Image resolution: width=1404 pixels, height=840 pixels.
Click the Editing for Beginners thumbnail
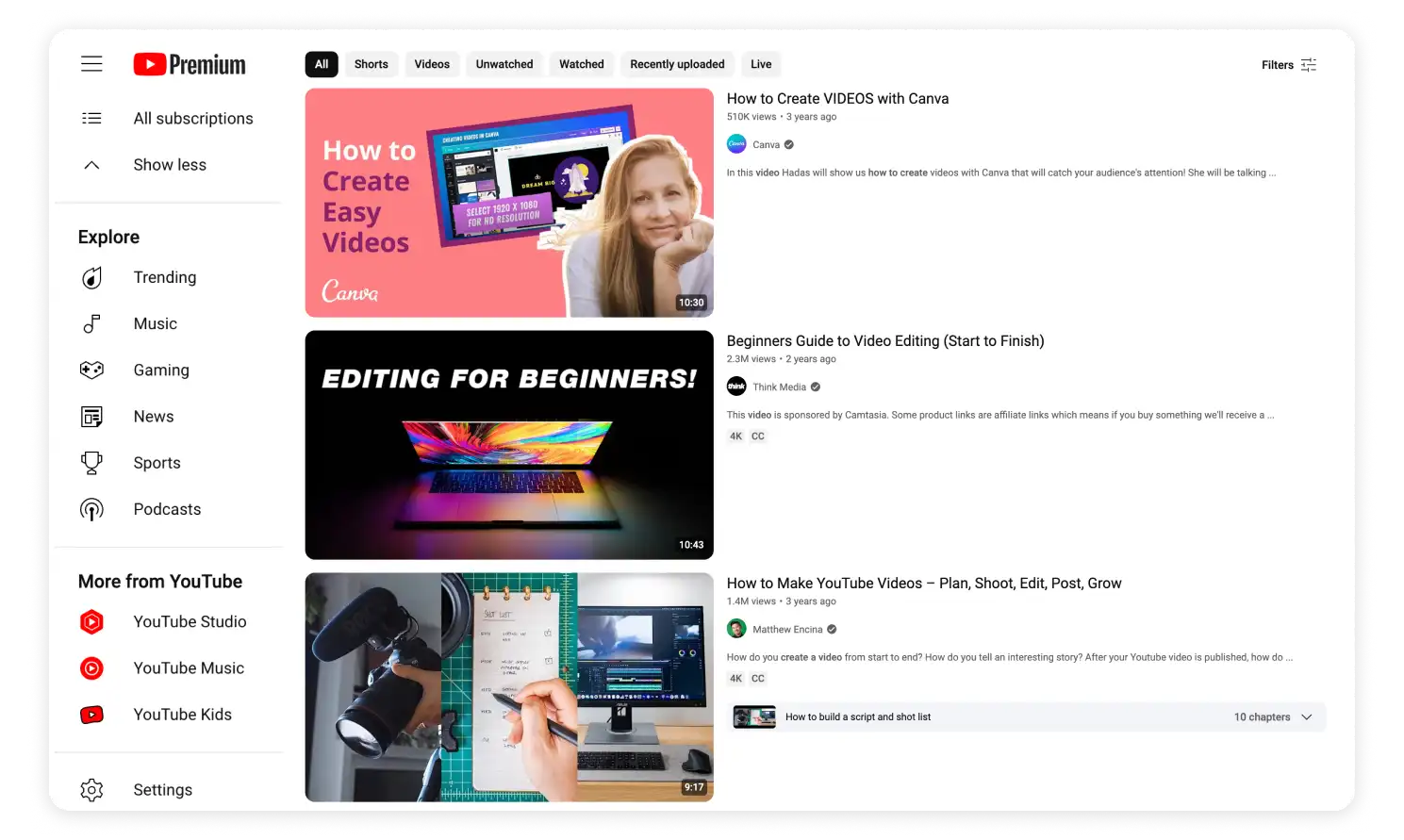pyautogui.click(x=509, y=444)
